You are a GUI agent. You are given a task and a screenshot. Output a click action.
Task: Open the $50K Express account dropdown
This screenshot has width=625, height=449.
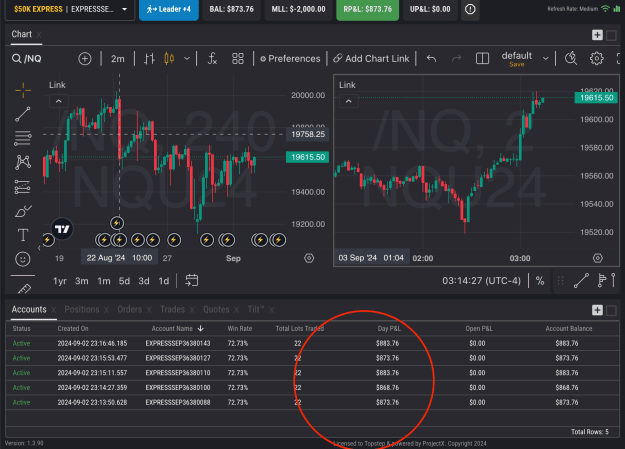click(69, 9)
